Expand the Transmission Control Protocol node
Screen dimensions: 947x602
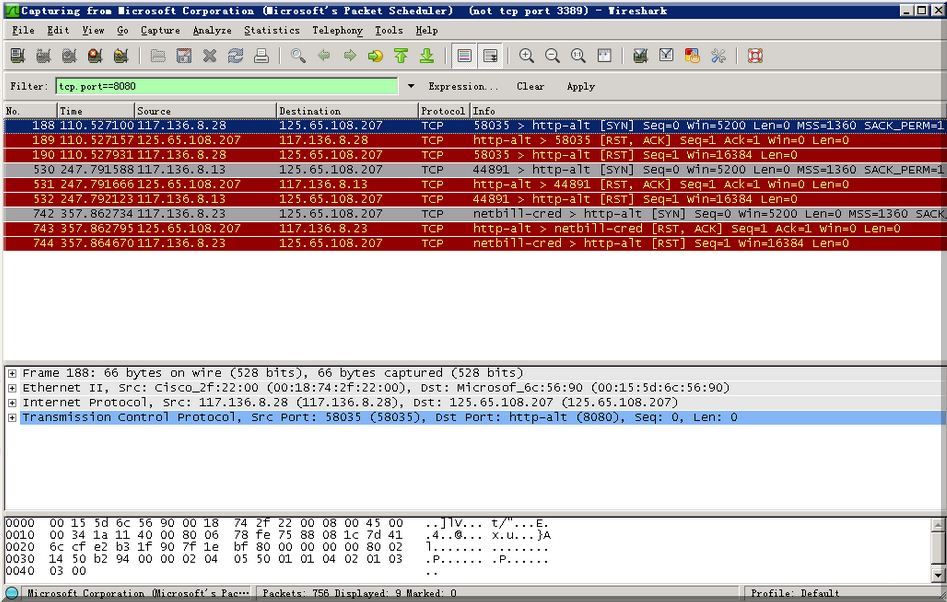[12, 418]
